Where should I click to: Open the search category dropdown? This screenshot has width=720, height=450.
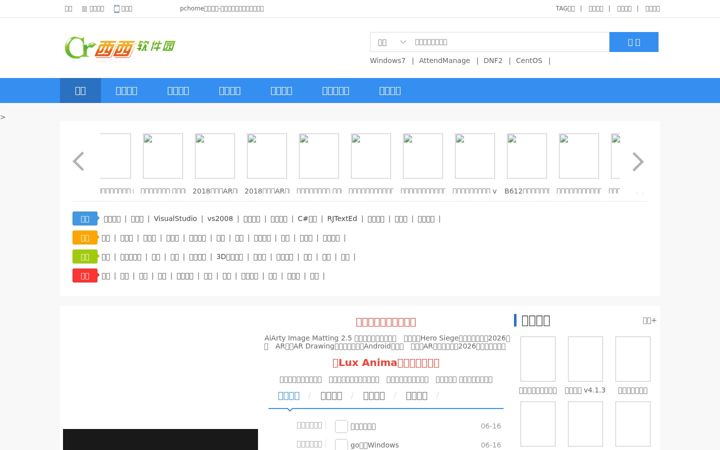click(x=391, y=42)
